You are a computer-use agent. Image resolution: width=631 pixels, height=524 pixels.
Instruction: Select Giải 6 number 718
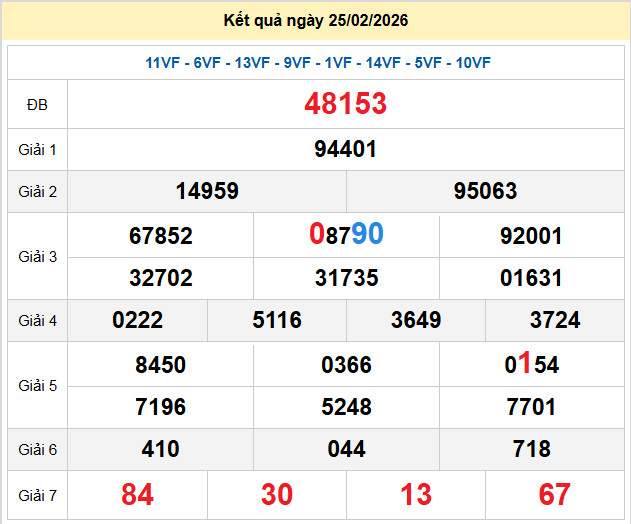[531, 449]
